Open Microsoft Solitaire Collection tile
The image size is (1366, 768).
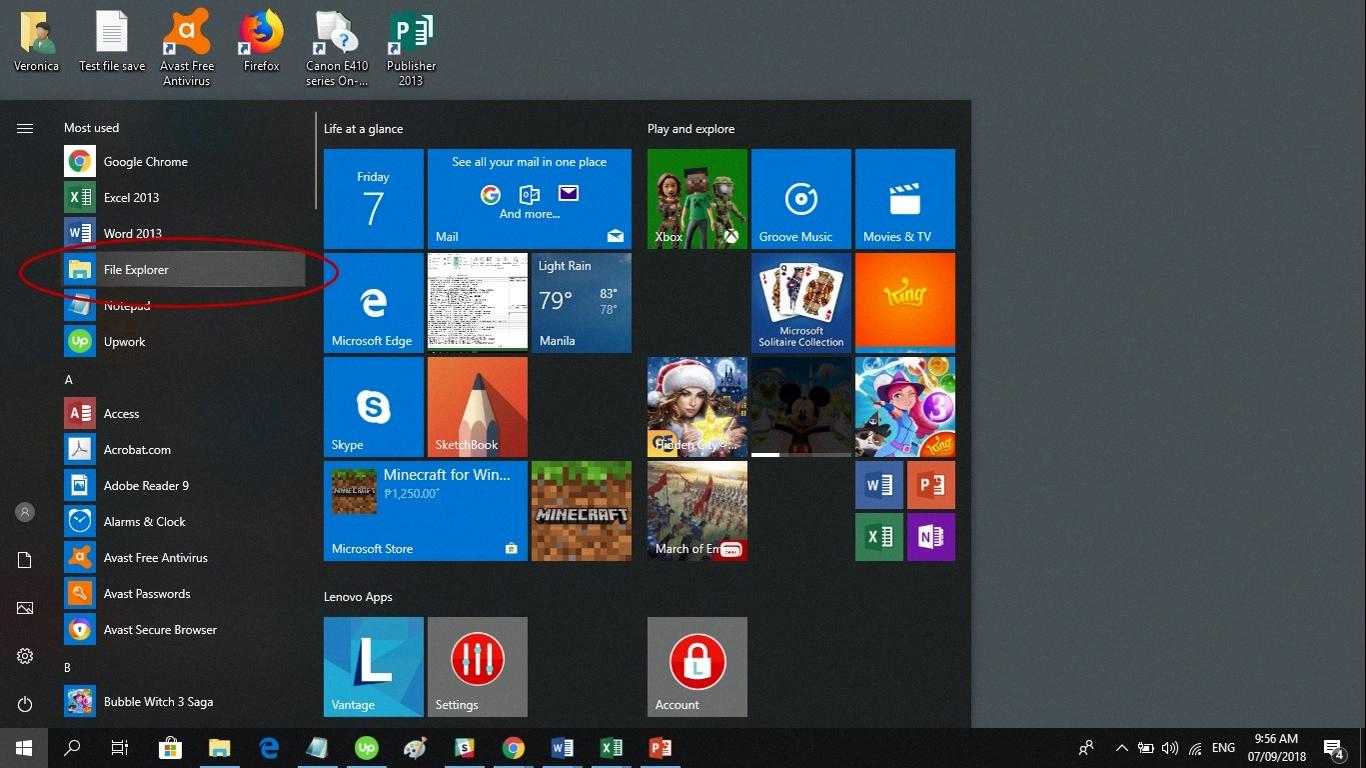tap(801, 303)
